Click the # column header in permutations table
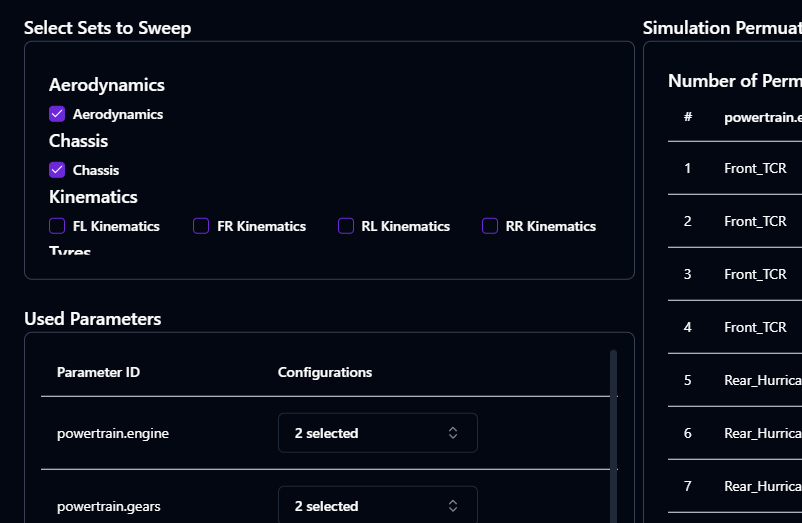The height and width of the screenshot is (523, 802). coord(688,117)
